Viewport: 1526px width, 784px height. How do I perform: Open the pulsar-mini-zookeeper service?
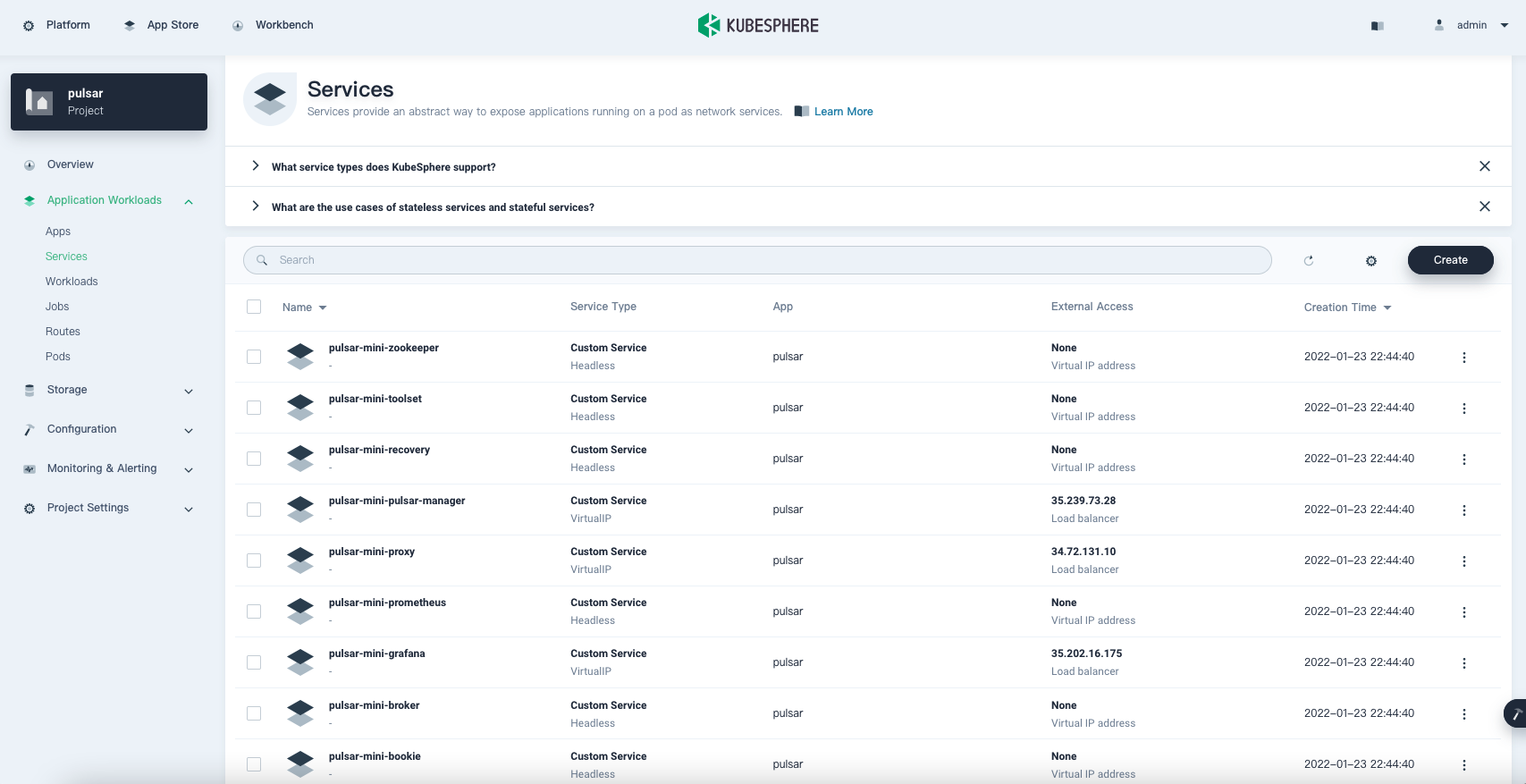coord(384,348)
